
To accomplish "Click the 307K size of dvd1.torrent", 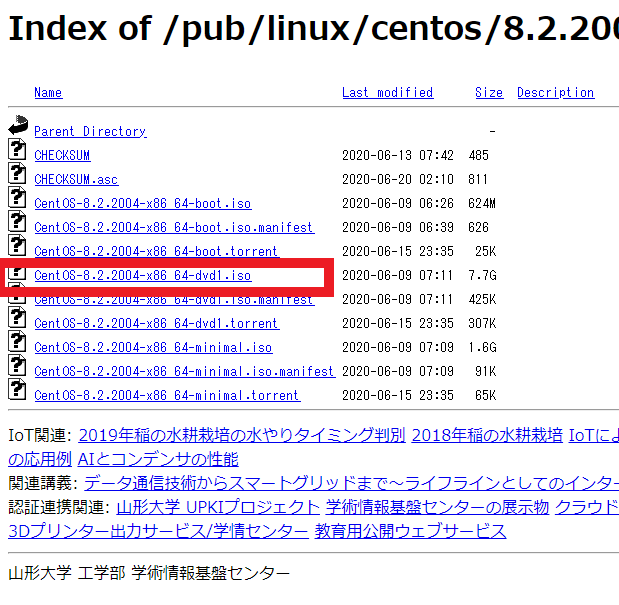I will [482, 324].
